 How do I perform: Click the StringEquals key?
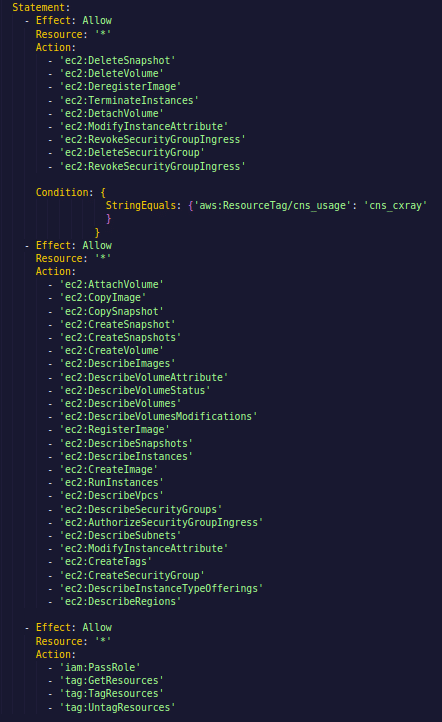click(x=143, y=205)
